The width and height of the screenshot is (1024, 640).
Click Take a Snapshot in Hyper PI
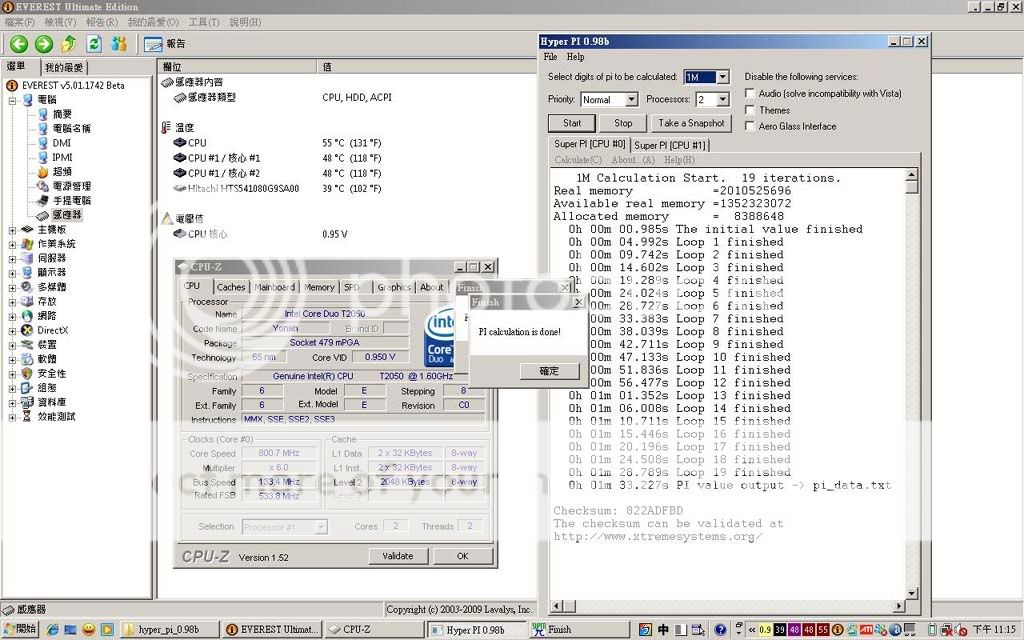(x=691, y=123)
